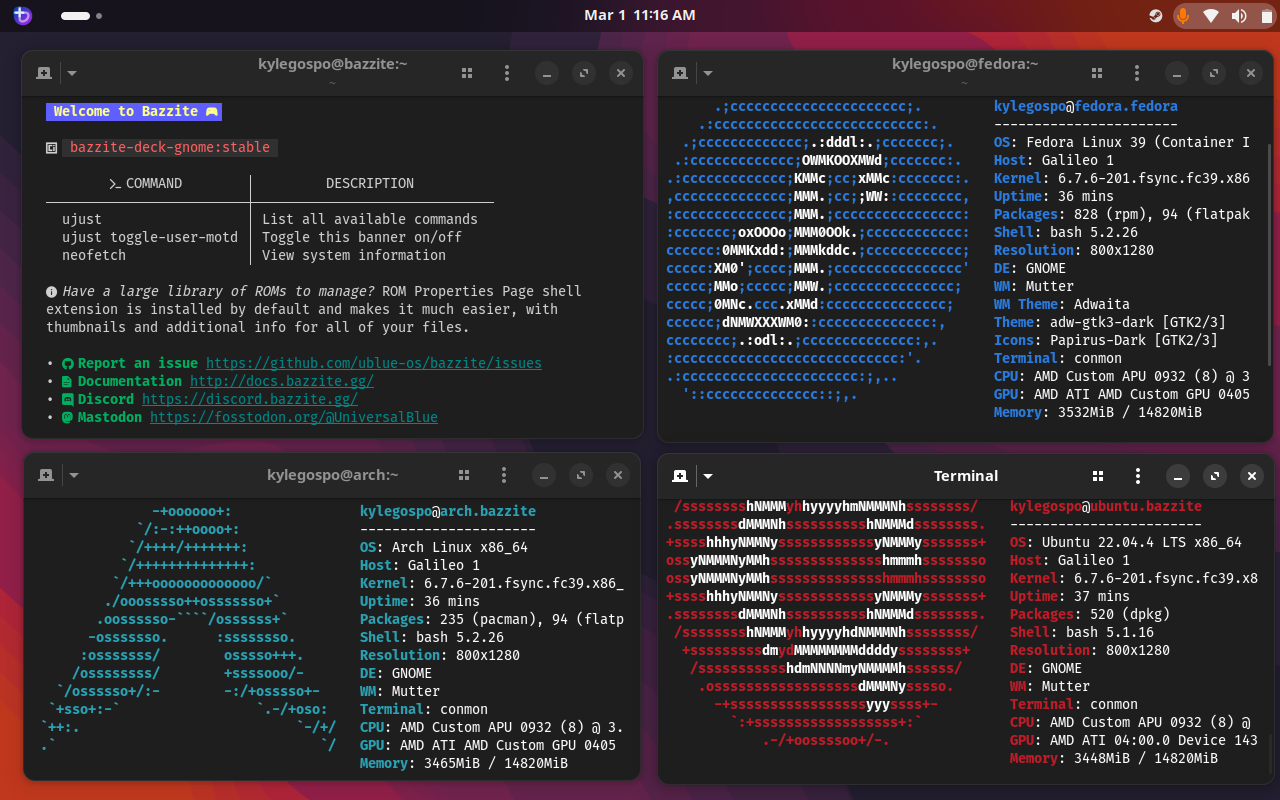Expand the profile dropdown arrow in the bazzite terminal
This screenshot has width=1280, height=800.
tap(72, 73)
